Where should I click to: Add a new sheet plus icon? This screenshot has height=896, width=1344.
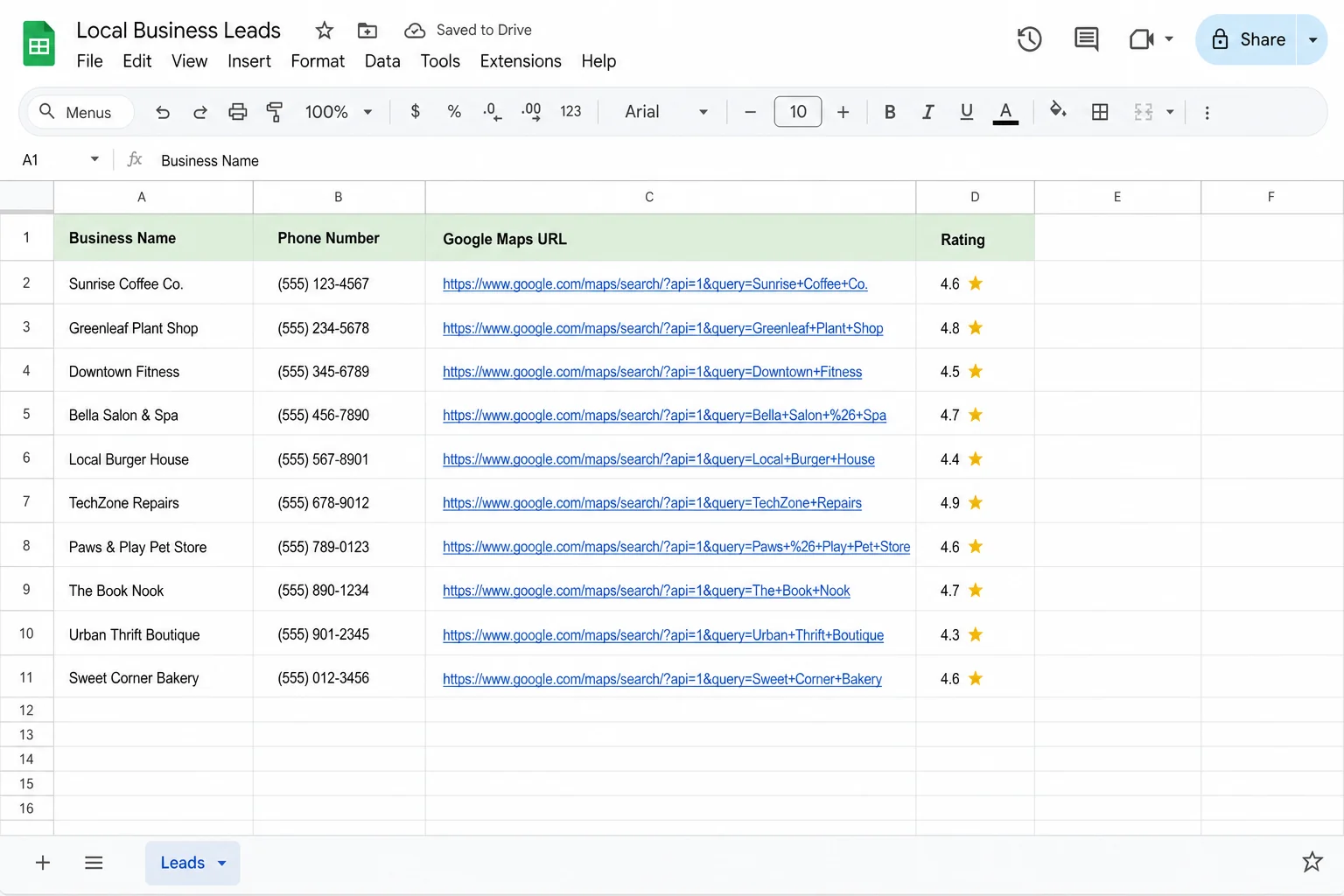coord(42,863)
